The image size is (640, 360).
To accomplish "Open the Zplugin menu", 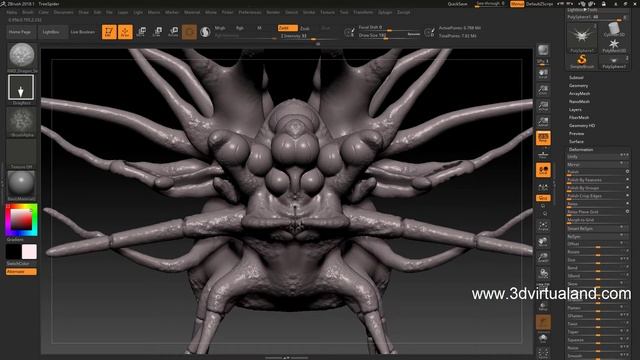I will tap(384, 12).
